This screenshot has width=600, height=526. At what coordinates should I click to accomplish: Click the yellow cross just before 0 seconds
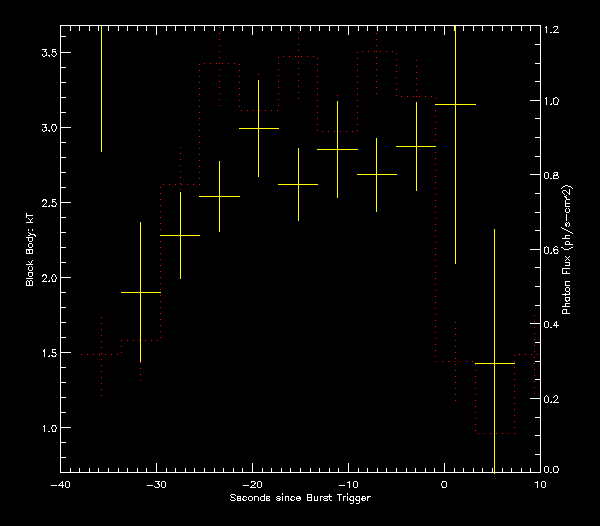pos(416,146)
